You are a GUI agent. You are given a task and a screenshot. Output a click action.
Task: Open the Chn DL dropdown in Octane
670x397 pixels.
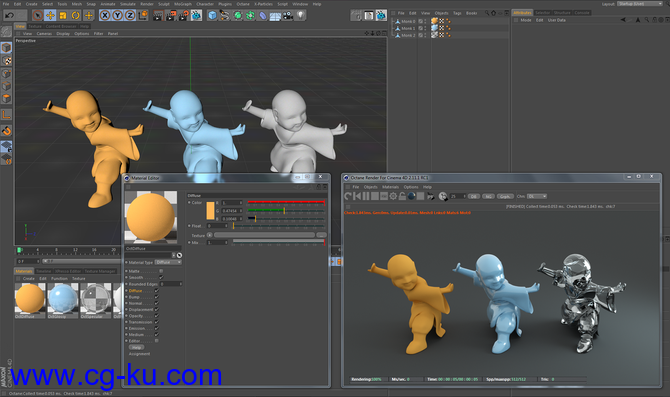(x=537, y=196)
